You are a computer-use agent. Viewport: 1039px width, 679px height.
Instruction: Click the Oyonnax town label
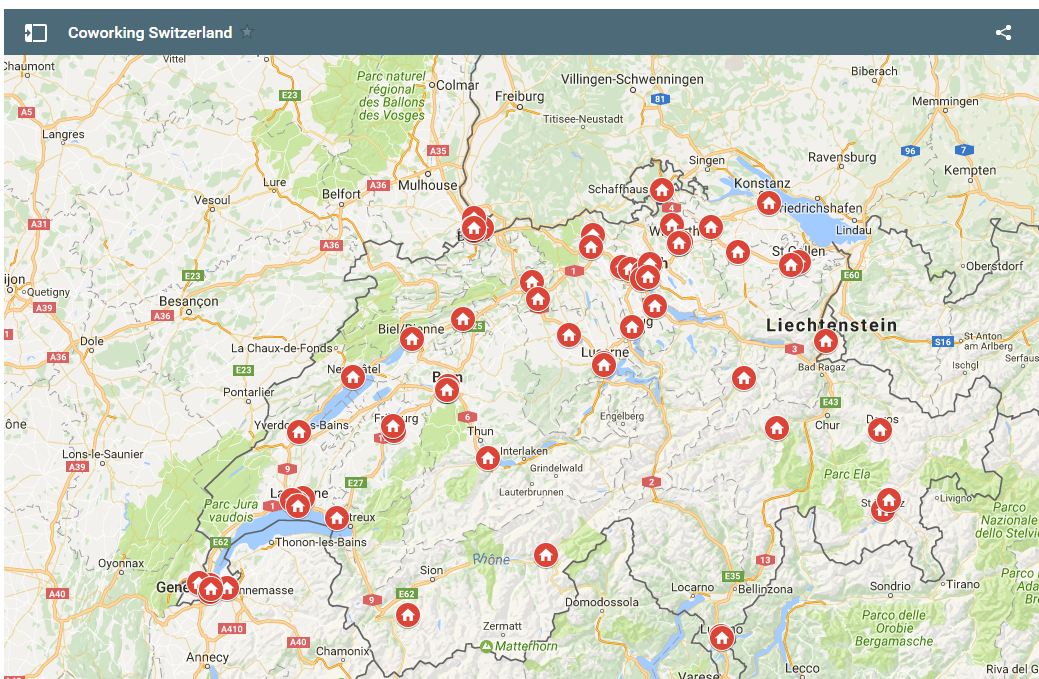pyautogui.click(x=121, y=564)
